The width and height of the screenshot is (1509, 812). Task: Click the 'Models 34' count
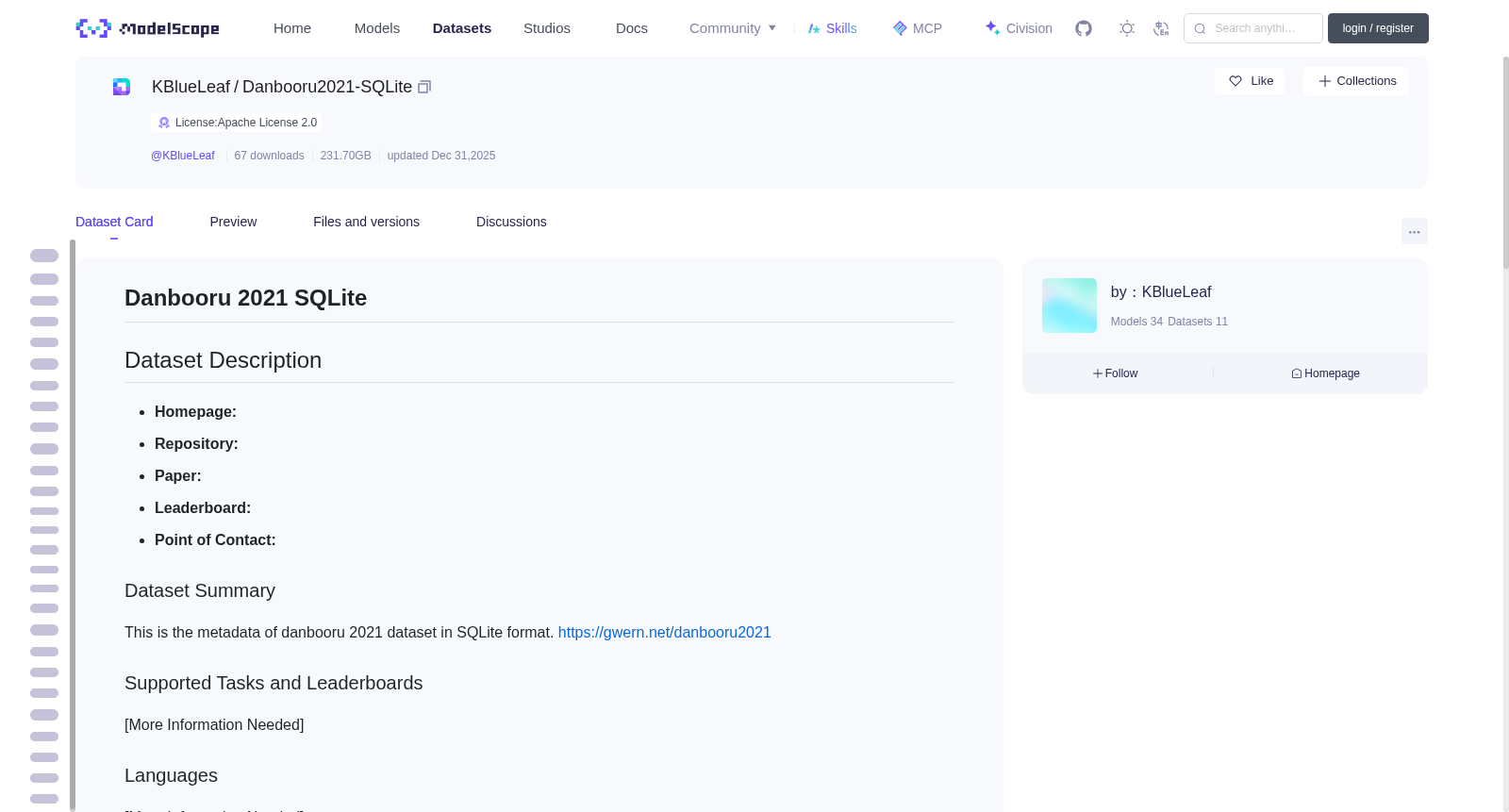[1136, 322]
